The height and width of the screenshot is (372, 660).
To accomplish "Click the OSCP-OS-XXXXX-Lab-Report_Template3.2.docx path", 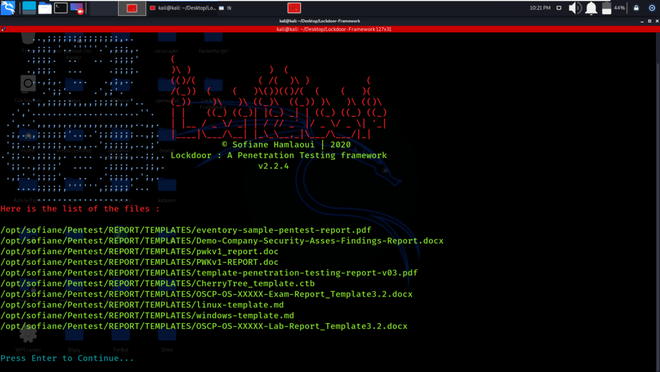I will click(x=204, y=326).
